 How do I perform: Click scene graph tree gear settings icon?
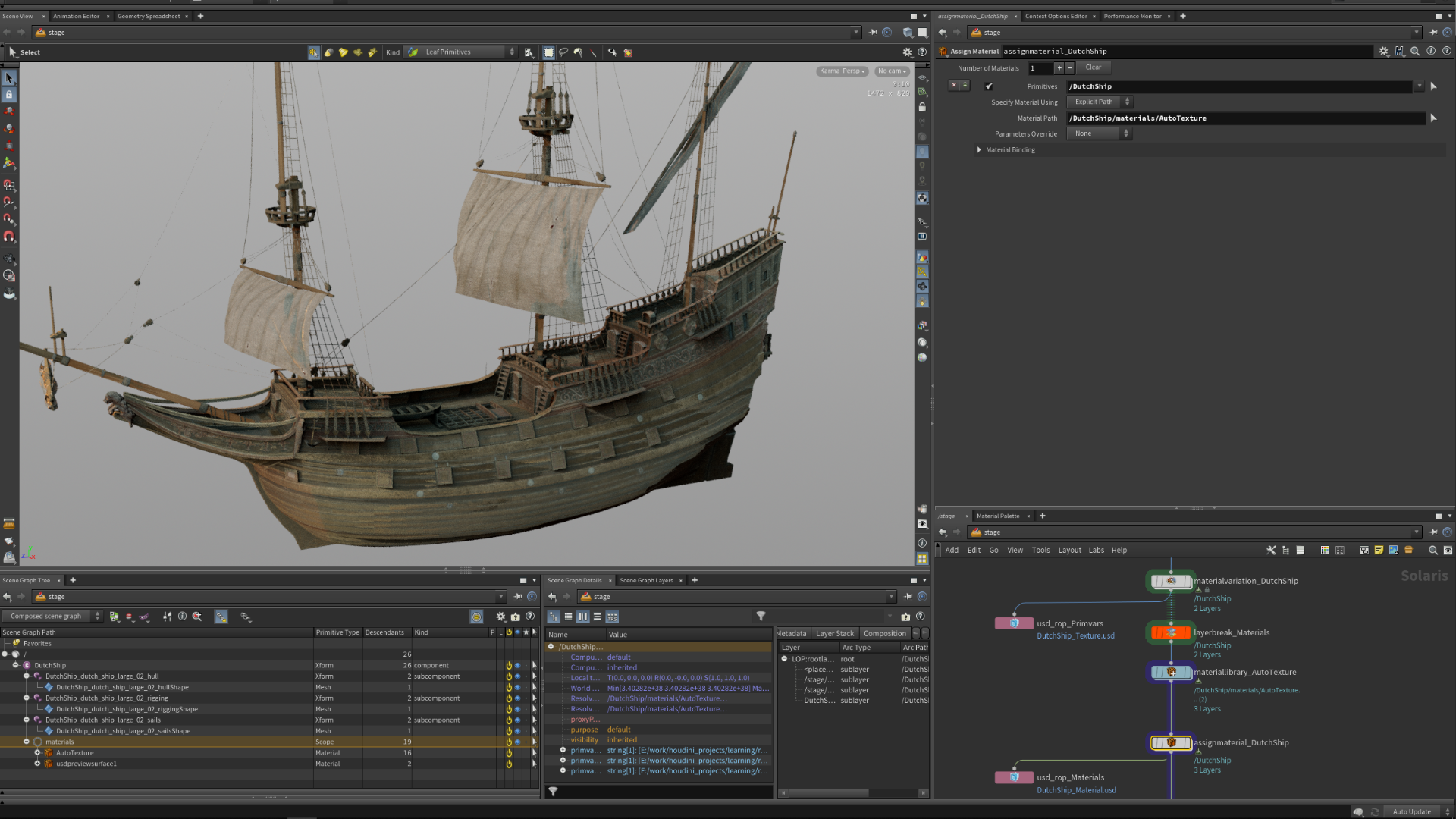pyautogui.click(x=500, y=617)
